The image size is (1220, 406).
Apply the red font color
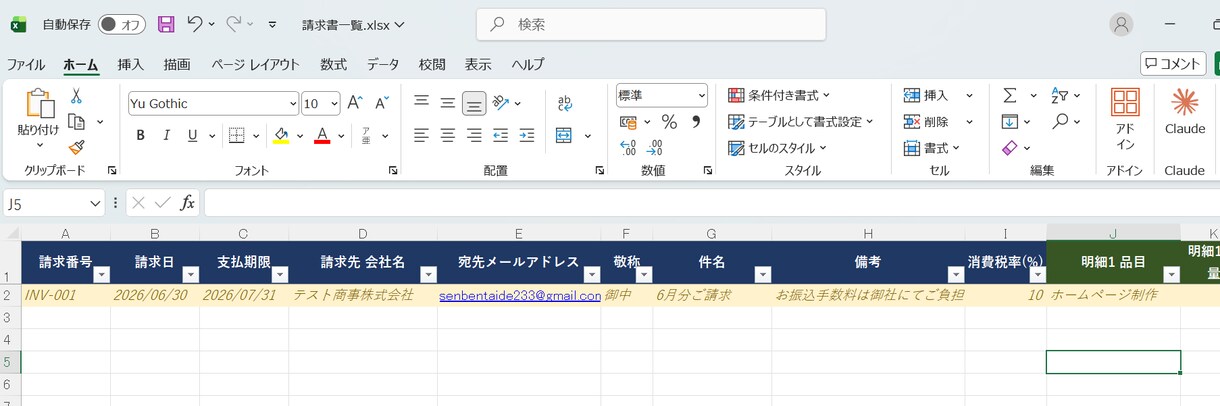pyautogui.click(x=322, y=135)
